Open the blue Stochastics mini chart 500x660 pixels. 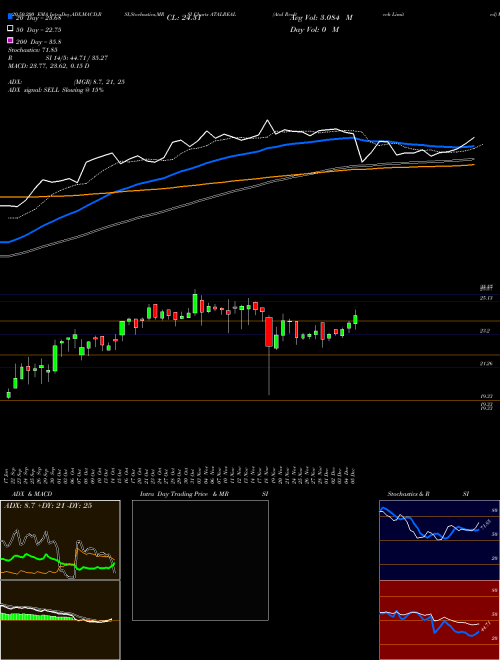coord(439,540)
